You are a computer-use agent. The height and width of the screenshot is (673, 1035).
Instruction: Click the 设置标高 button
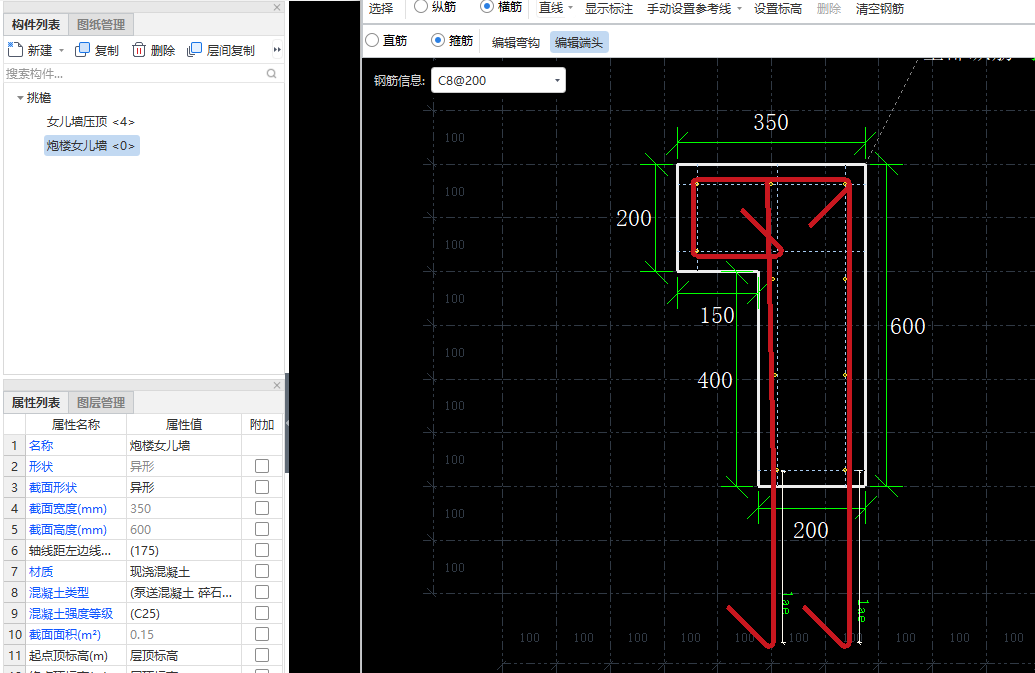(x=778, y=9)
